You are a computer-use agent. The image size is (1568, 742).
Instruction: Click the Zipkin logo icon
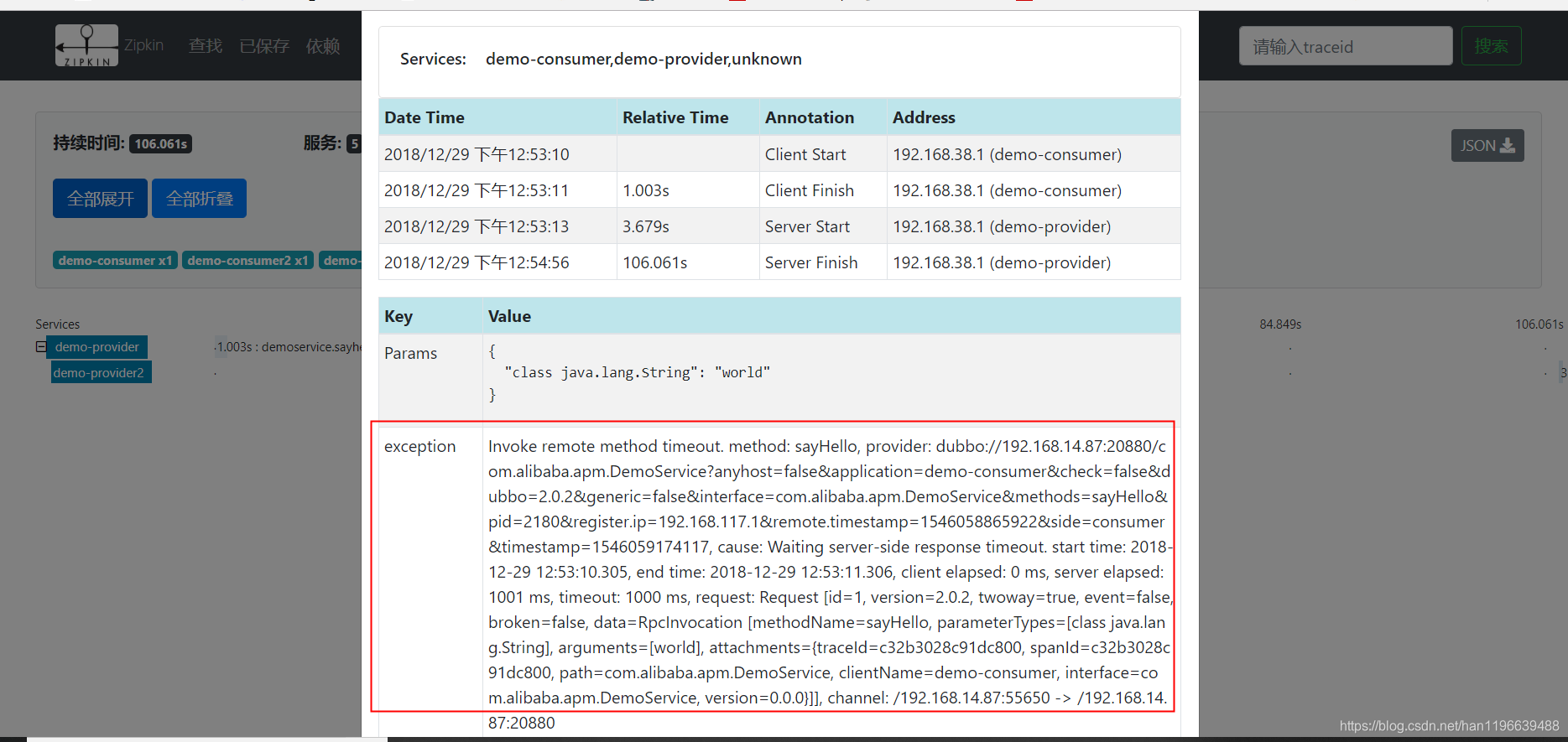click(x=86, y=45)
